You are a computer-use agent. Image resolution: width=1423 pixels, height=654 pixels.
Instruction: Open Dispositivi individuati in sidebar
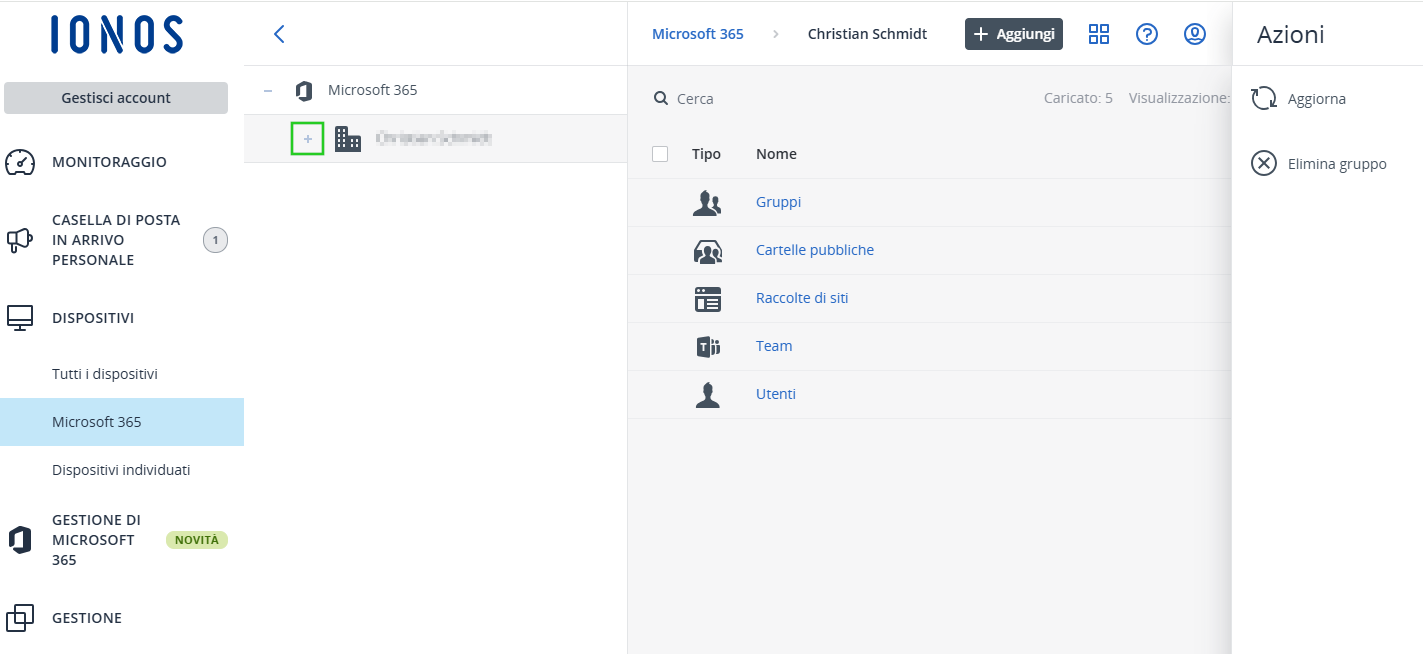(121, 470)
